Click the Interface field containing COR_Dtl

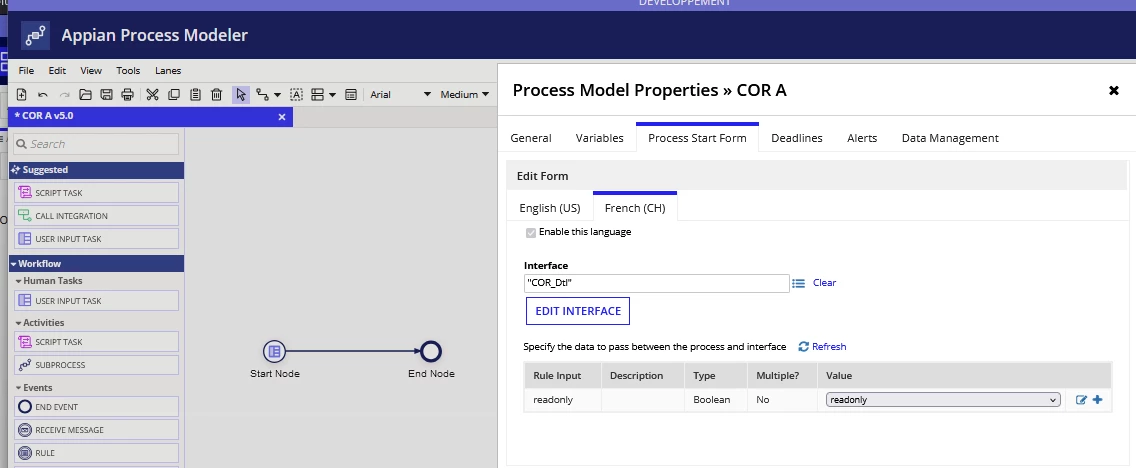(656, 283)
